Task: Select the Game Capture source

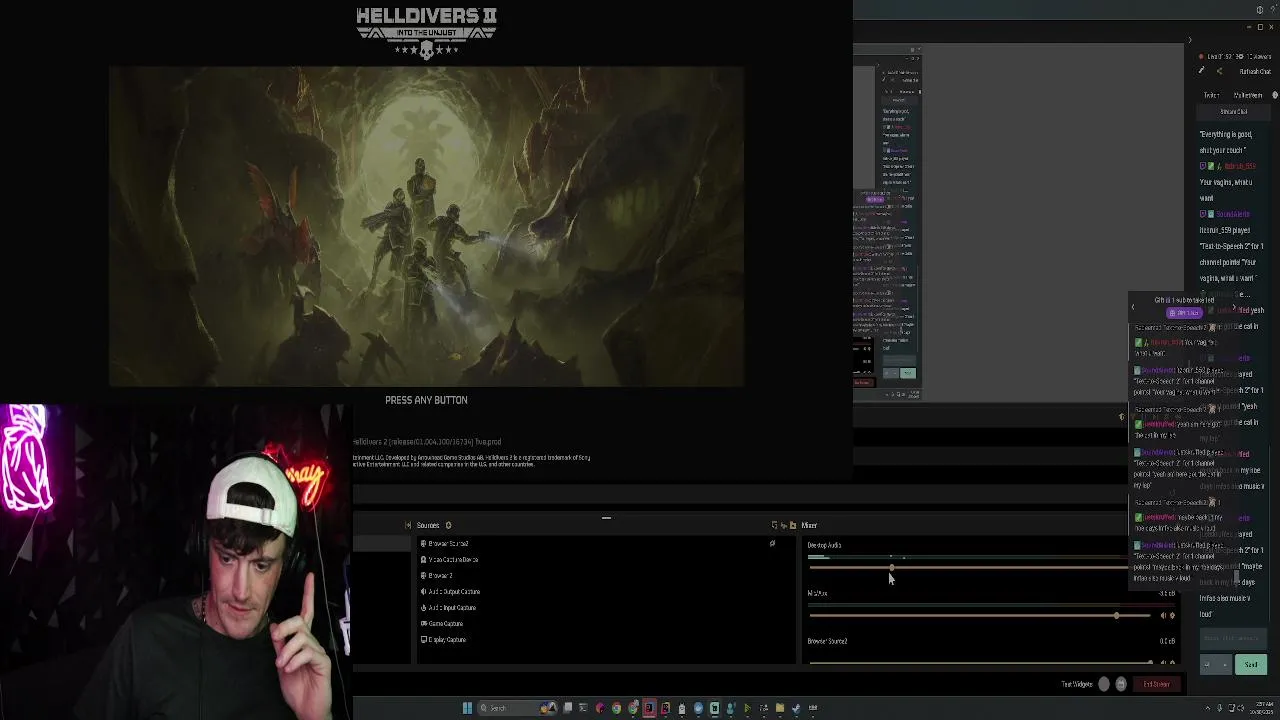Action: pos(606,624)
